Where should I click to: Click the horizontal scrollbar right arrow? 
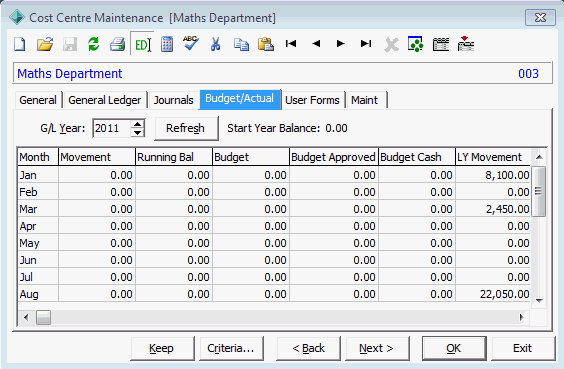(522, 317)
